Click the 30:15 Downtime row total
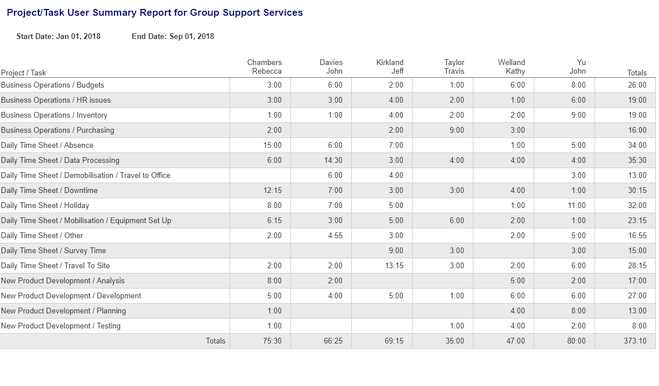 (x=637, y=190)
